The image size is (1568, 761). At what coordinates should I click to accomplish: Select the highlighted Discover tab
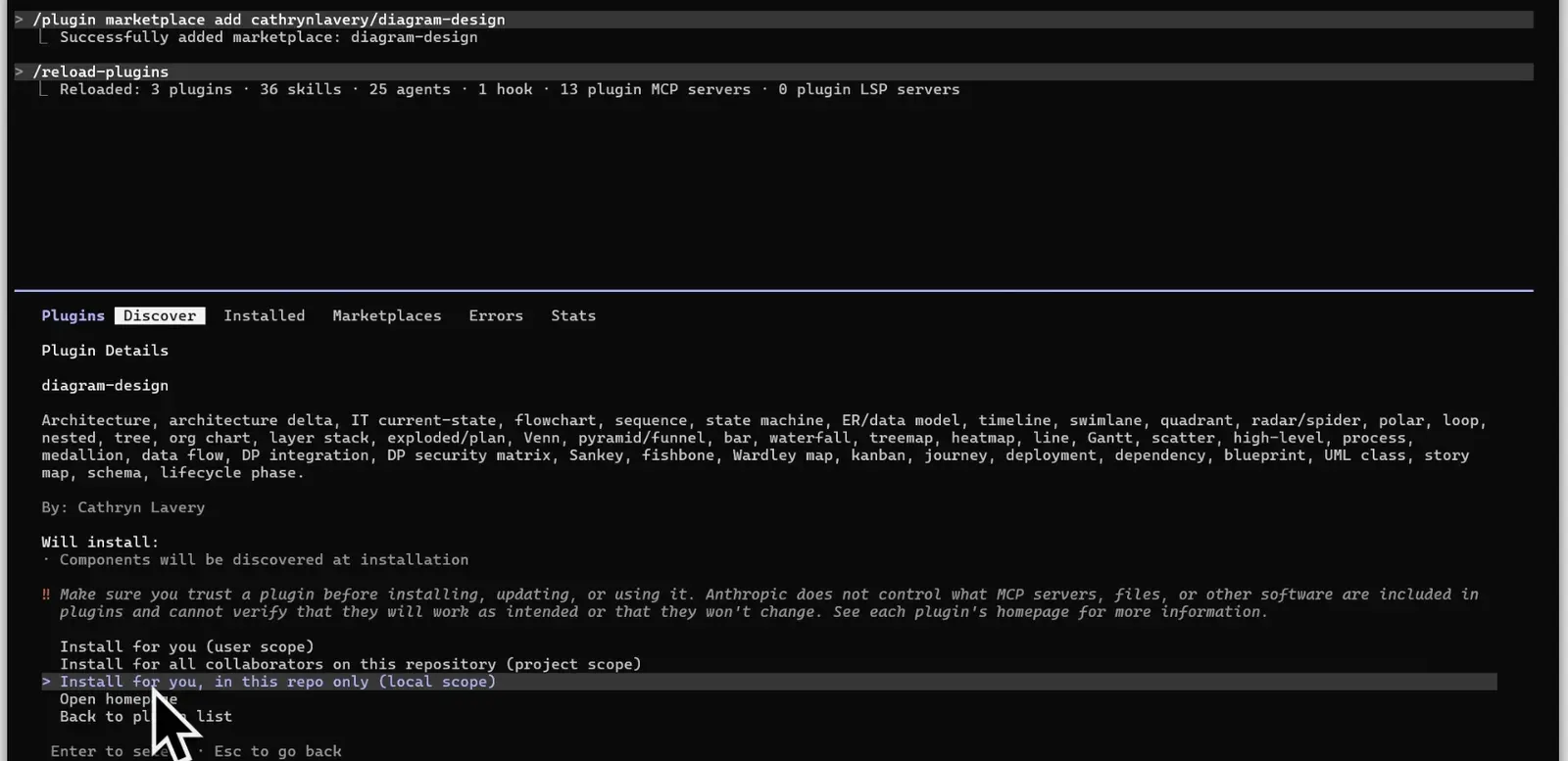(x=160, y=315)
